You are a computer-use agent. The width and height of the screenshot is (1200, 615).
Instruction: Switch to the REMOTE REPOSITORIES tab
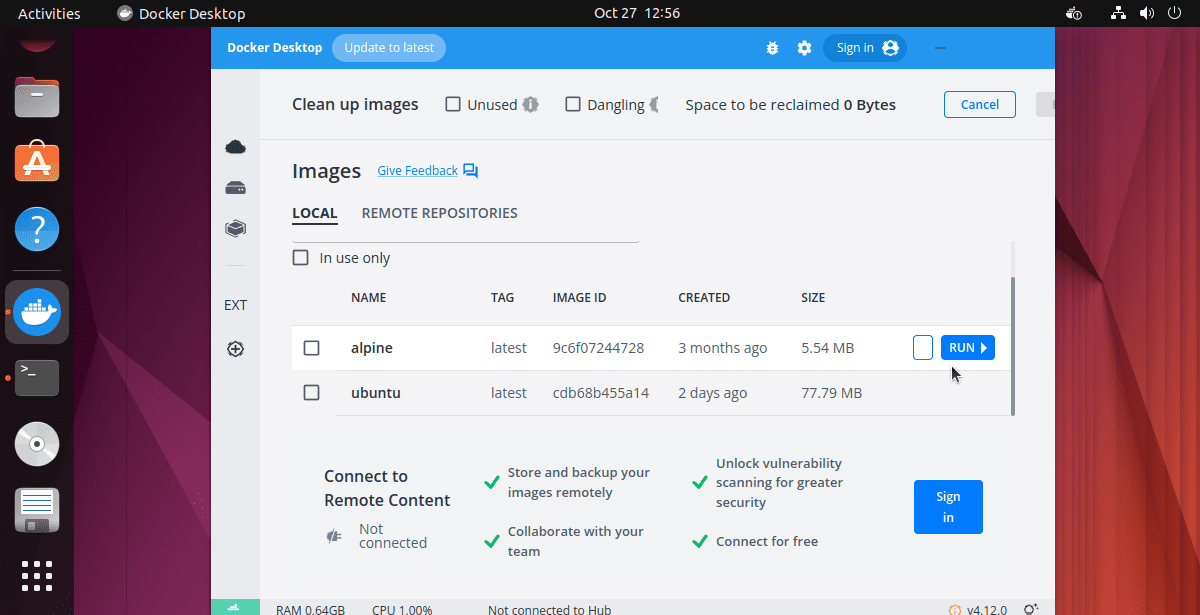tap(439, 212)
